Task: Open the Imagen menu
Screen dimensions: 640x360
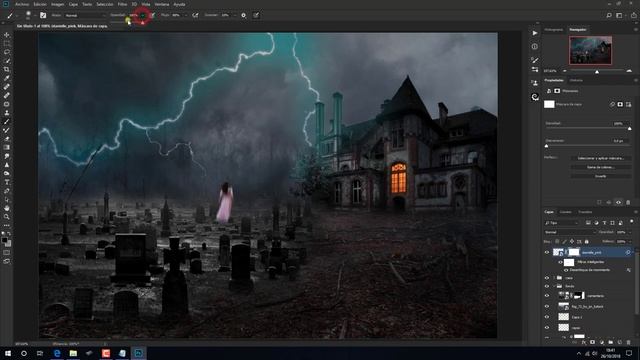Action: coord(57,4)
